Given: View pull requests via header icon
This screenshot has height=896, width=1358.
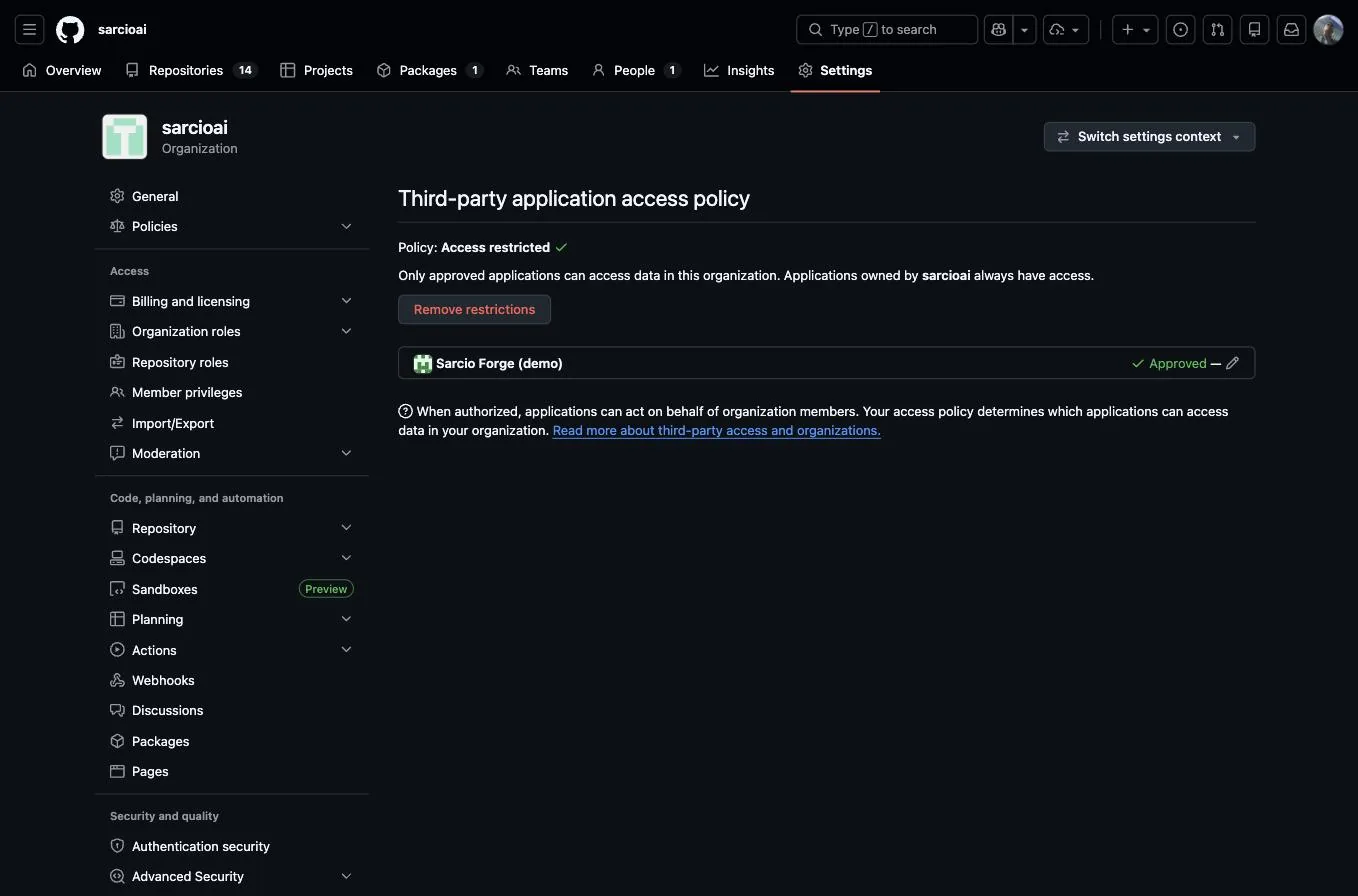Looking at the screenshot, I should [1217, 30].
